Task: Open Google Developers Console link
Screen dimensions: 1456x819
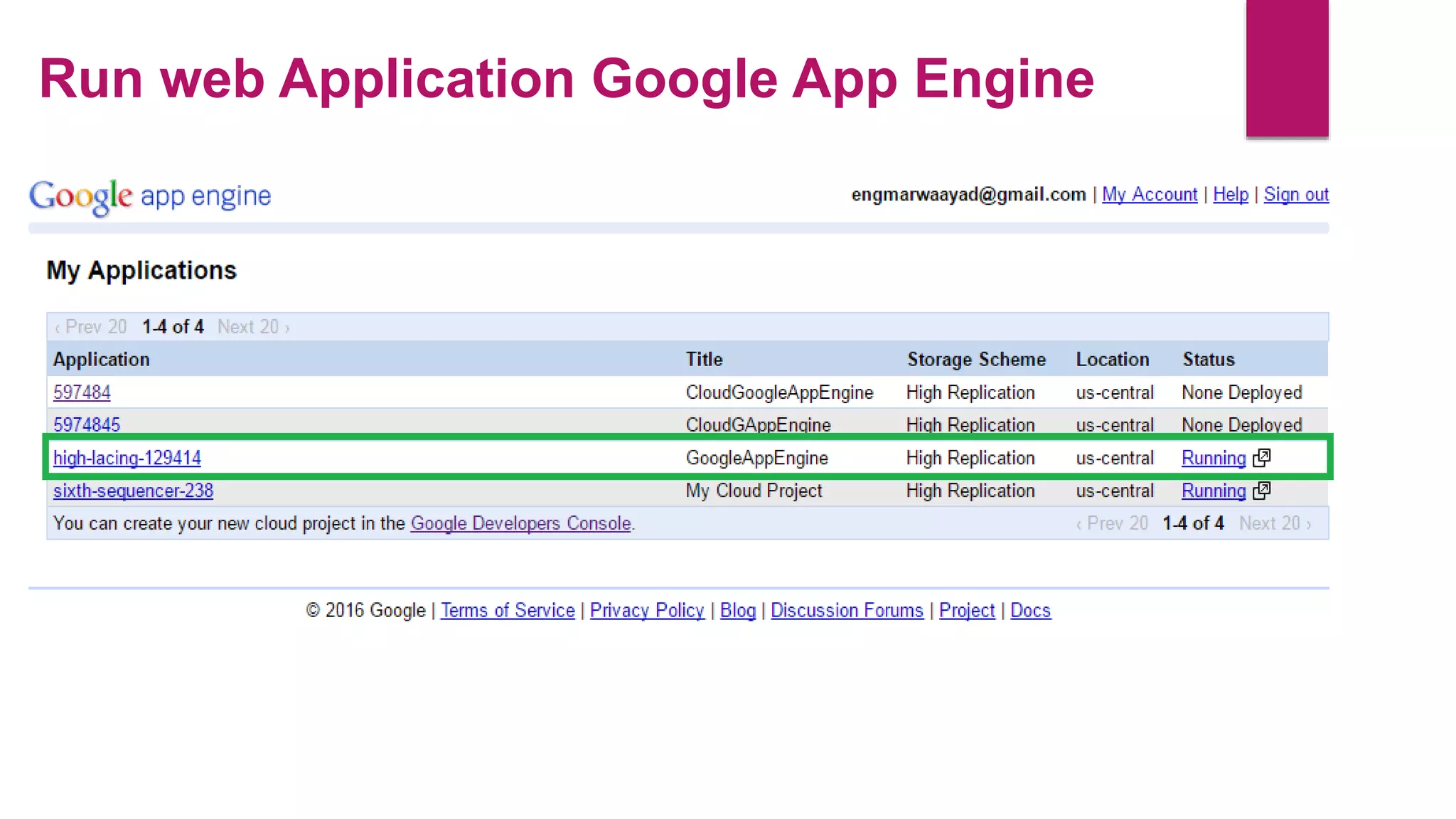Action: click(x=521, y=523)
